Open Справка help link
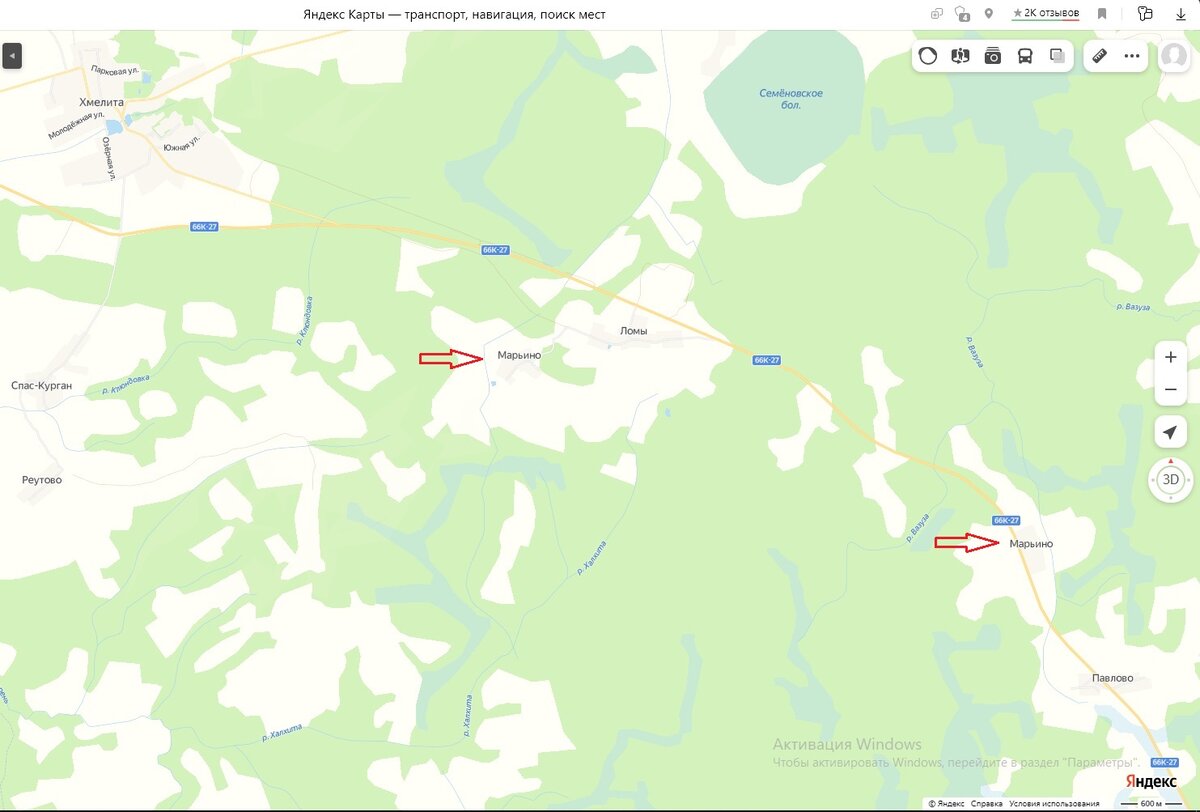 (987, 803)
